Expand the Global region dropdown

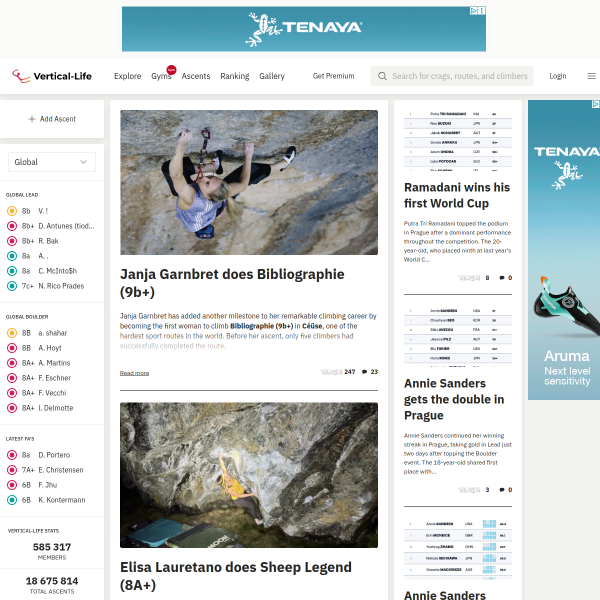[52, 162]
